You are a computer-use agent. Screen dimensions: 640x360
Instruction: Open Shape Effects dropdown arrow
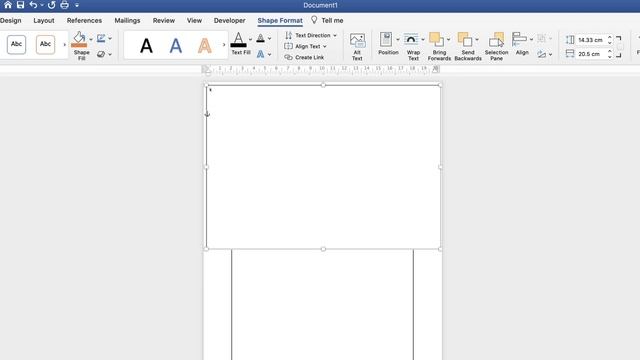click(x=110, y=54)
